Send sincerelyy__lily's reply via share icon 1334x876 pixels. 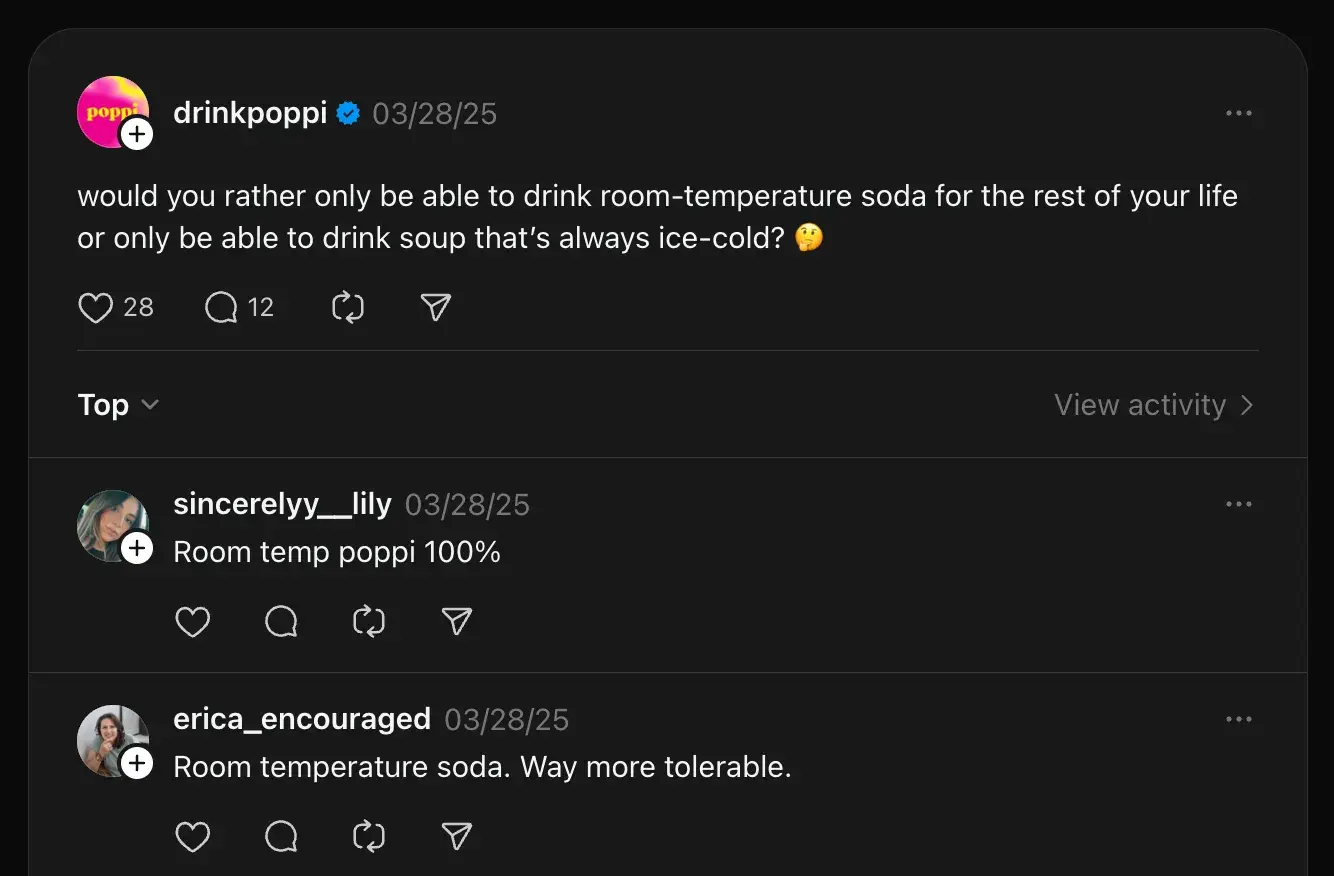[x=456, y=622]
